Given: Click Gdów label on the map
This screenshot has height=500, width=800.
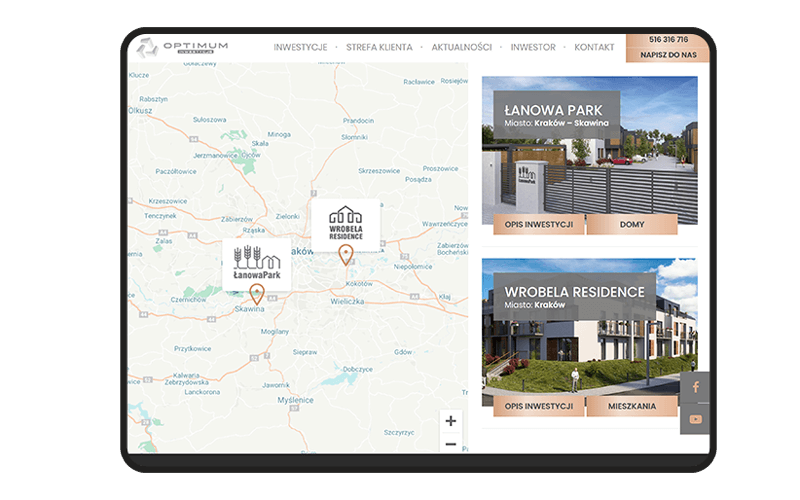Looking at the screenshot, I should [403, 352].
